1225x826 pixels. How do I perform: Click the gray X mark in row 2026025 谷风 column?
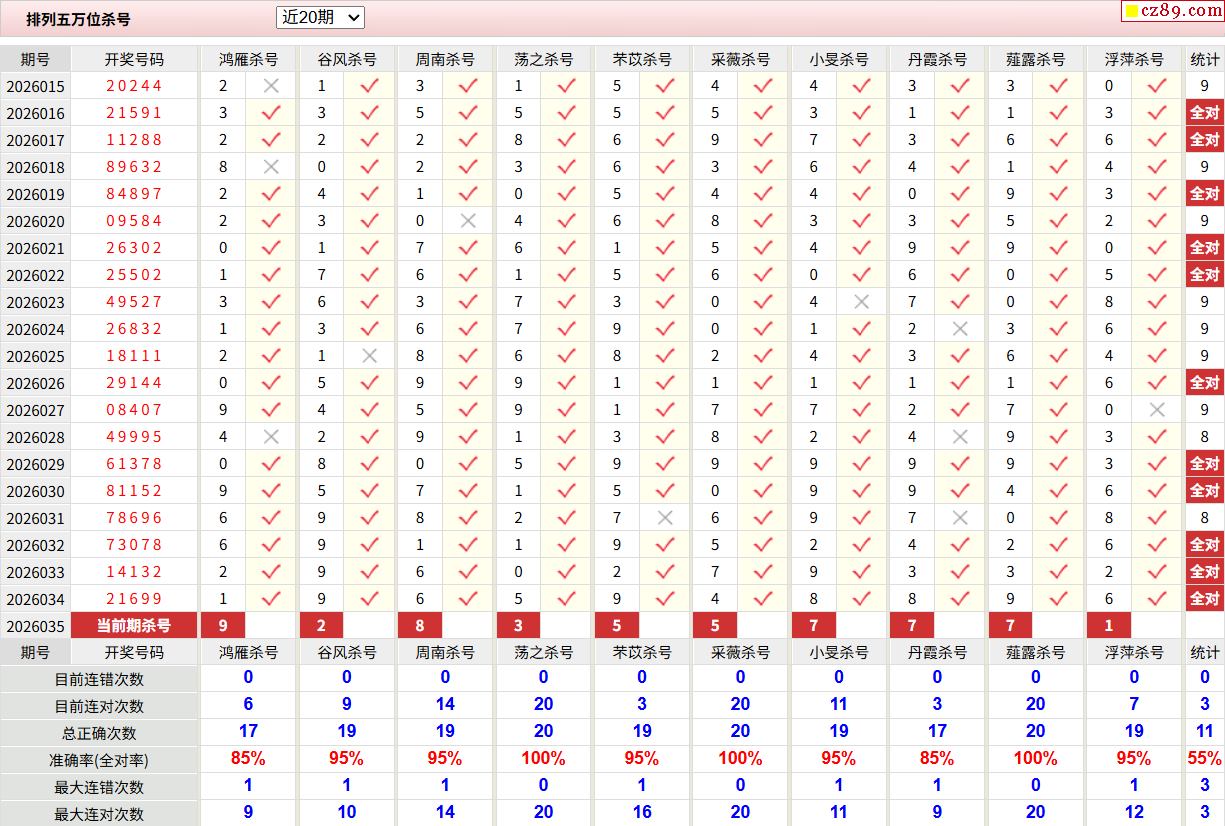coord(369,356)
